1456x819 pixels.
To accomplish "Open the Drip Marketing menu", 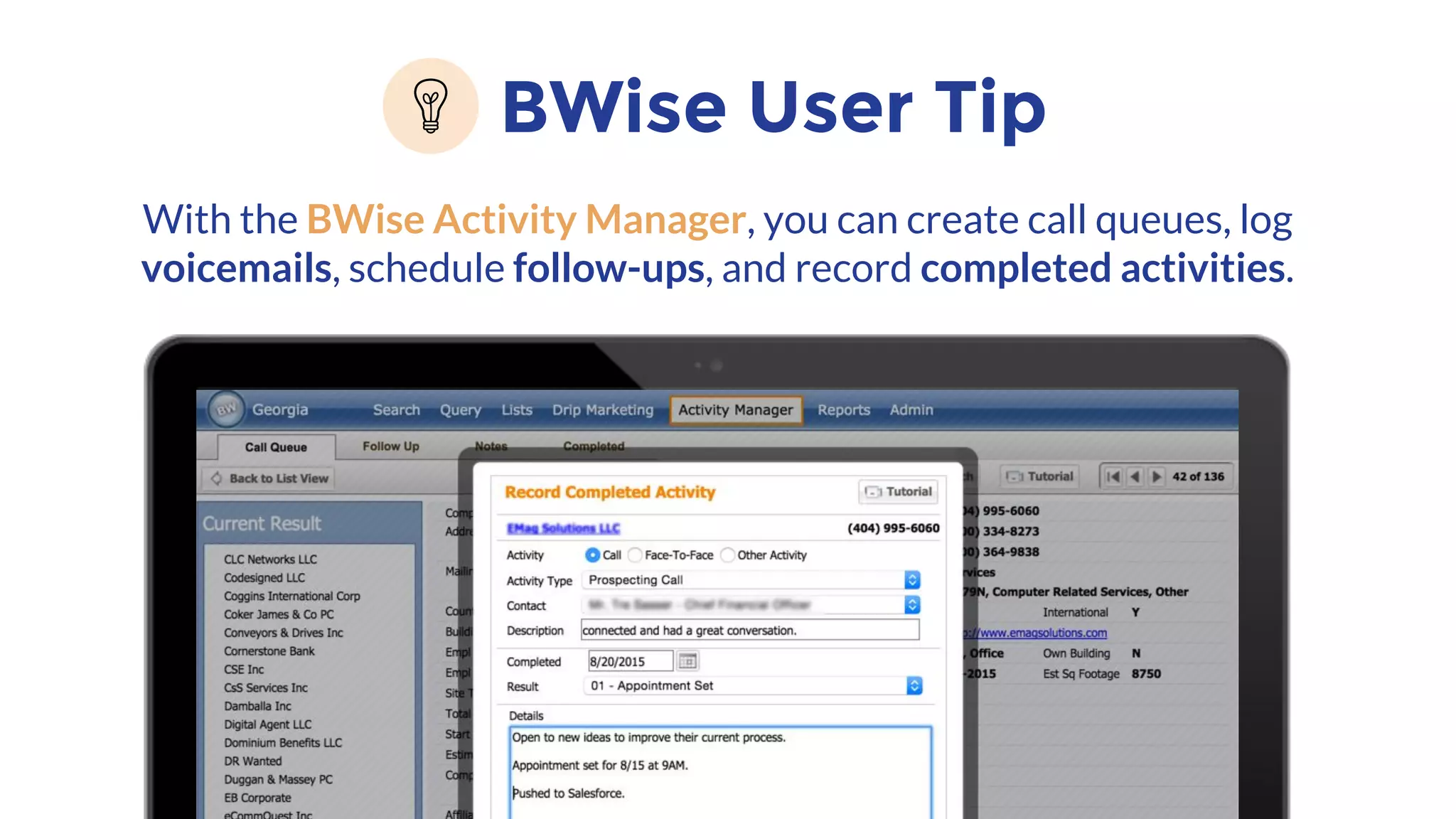I will pos(602,410).
